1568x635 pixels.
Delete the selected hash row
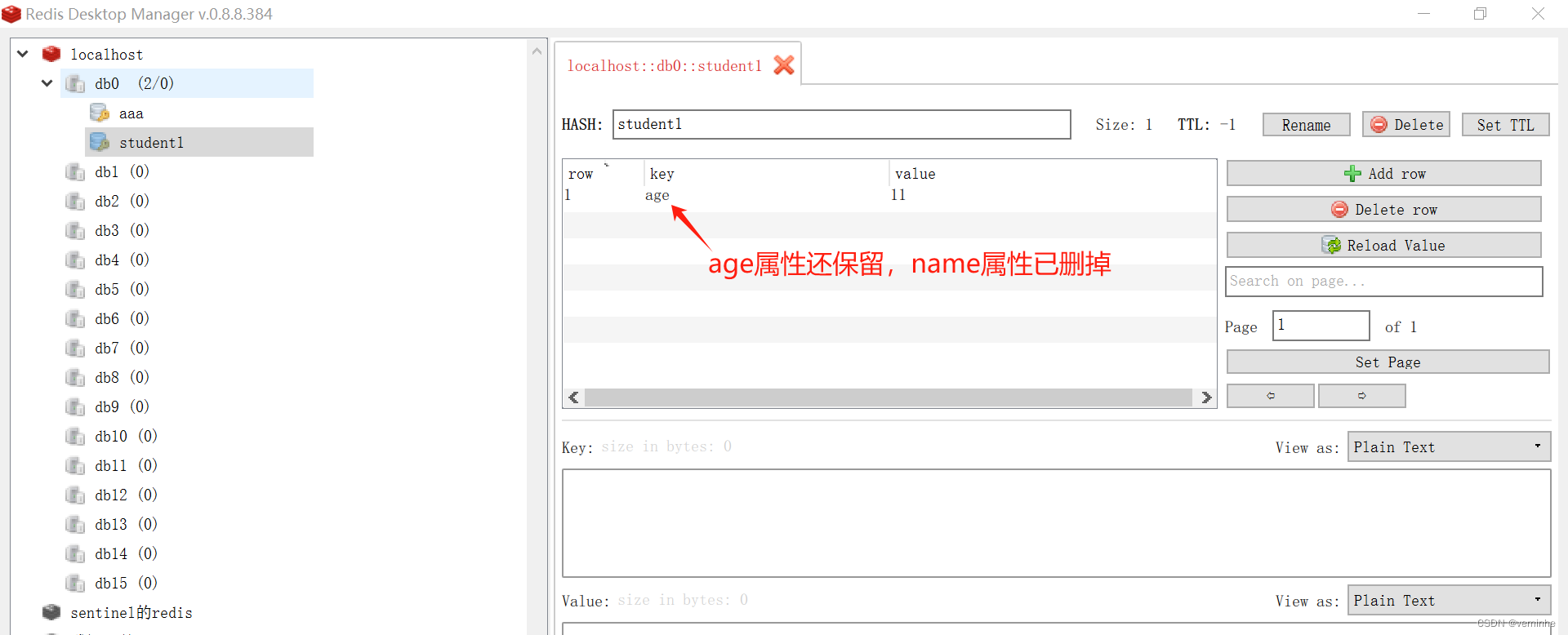[x=1383, y=209]
